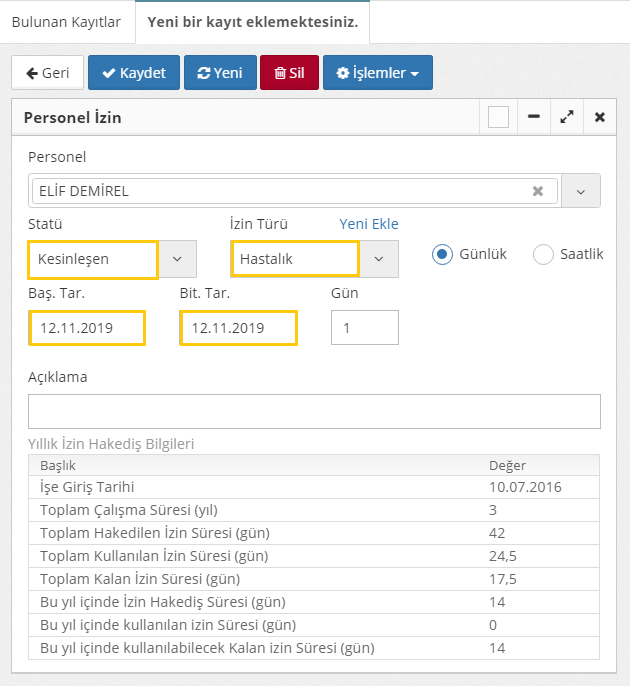Open the Statü dropdown arrow
Viewport: 630px width, 686px height.
point(177,259)
